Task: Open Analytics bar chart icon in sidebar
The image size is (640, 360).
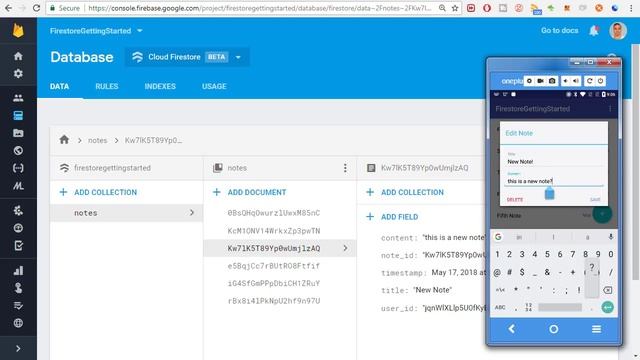Action: [x=18, y=271]
